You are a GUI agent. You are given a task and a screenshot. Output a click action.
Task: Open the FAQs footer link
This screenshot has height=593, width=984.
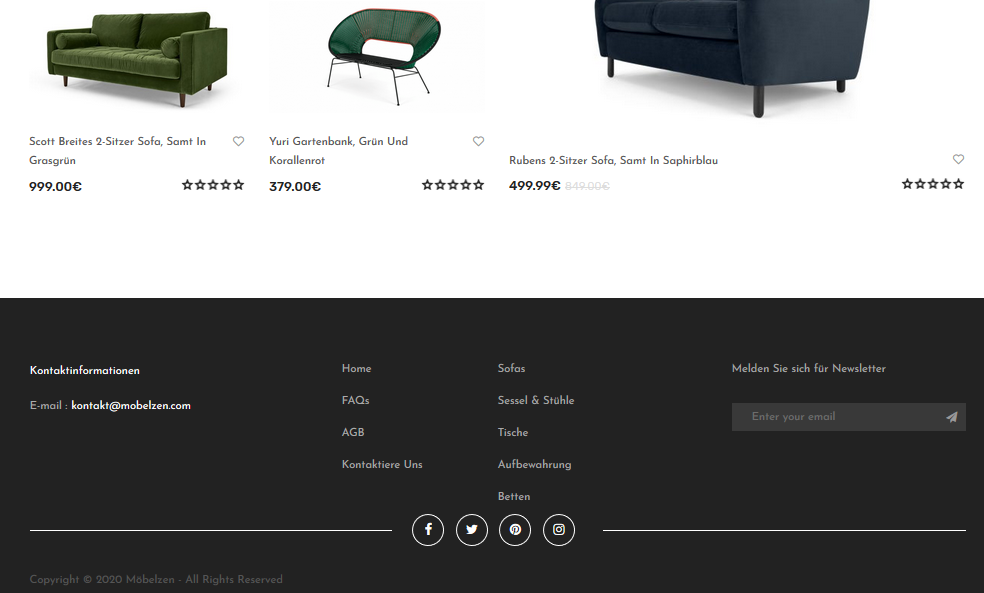coord(355,400)
